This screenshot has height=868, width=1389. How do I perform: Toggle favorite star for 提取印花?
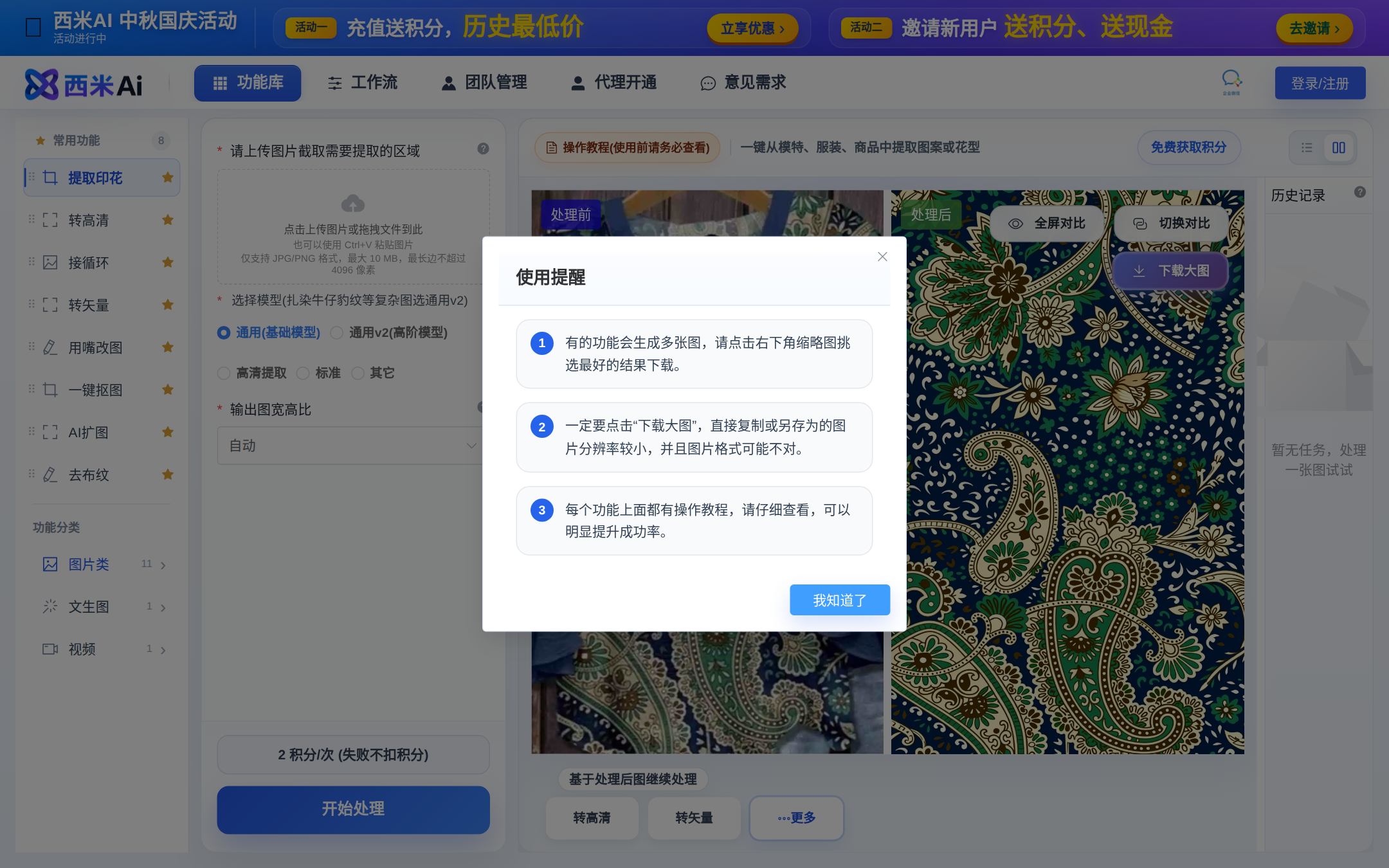click(168, 177)
